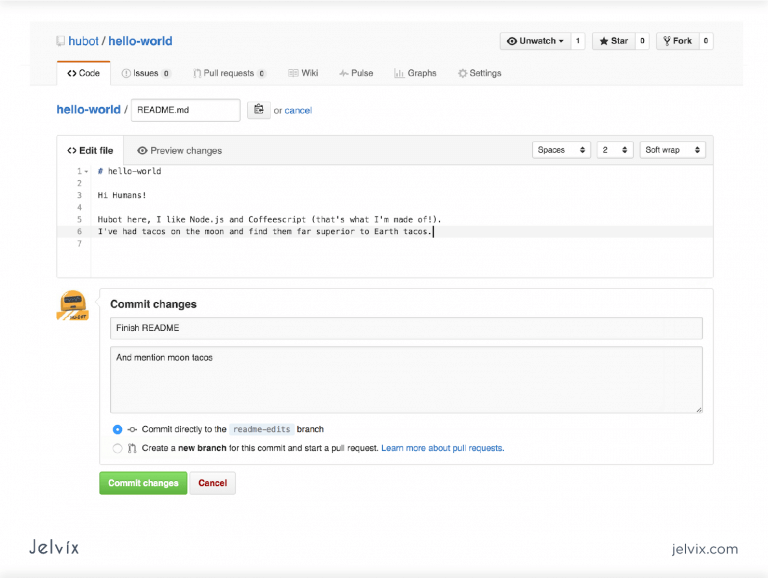
Task: Fork the hello-world repository
Action: coord(677,41)
